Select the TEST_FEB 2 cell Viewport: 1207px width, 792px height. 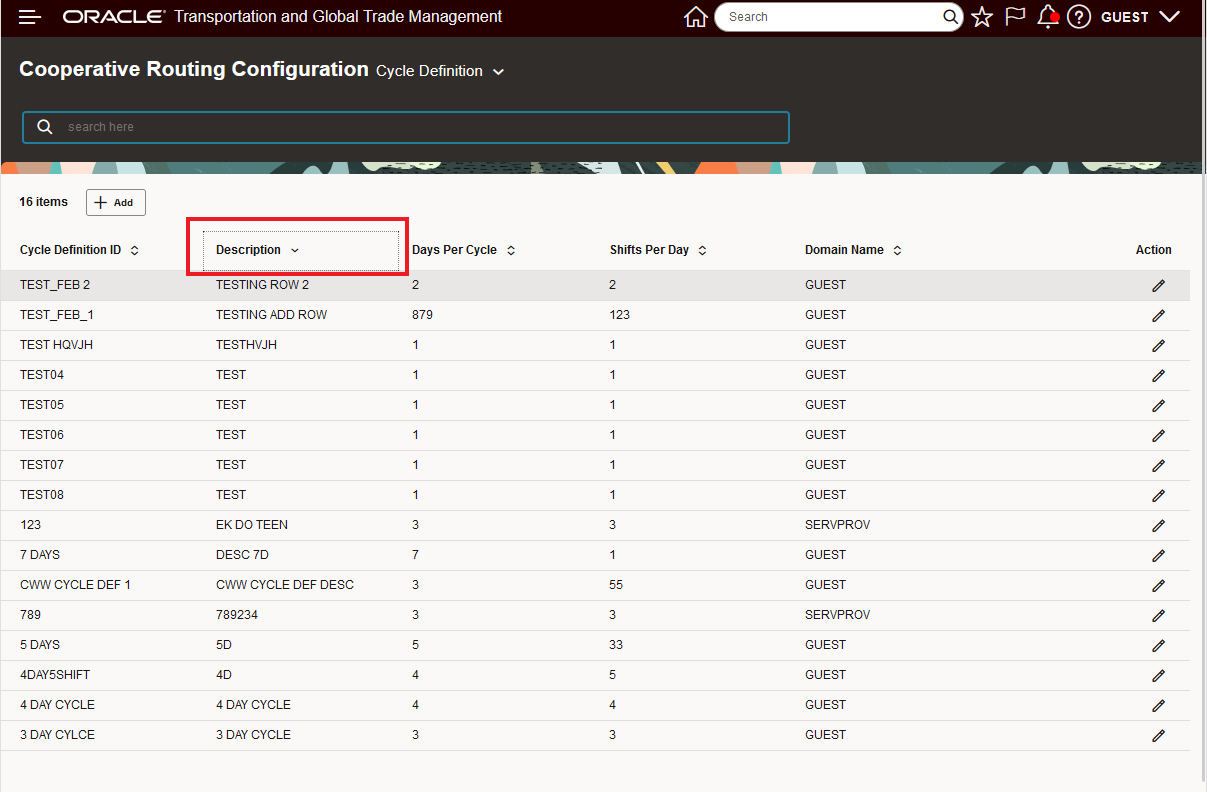55,285
